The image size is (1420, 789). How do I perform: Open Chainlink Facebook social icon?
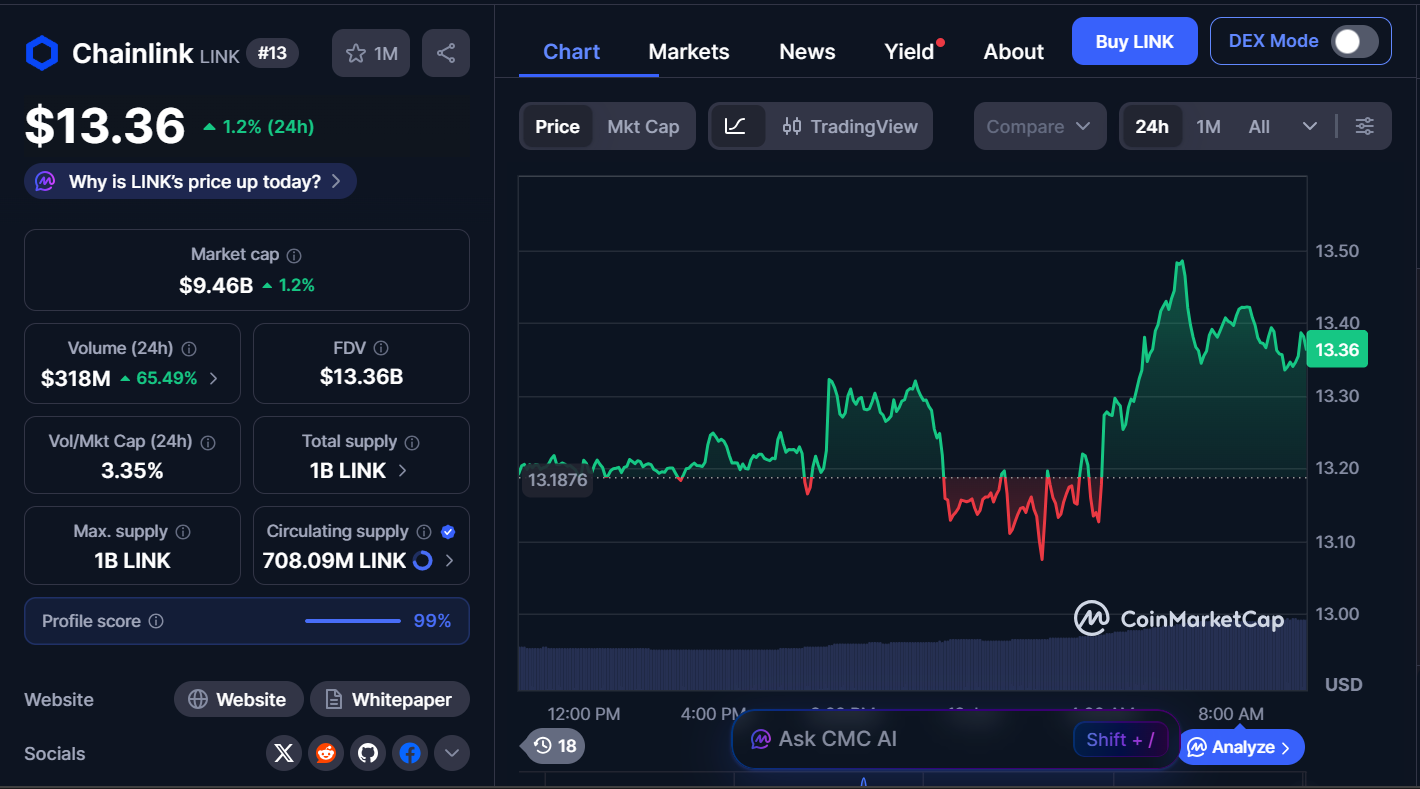coord(410,753)
